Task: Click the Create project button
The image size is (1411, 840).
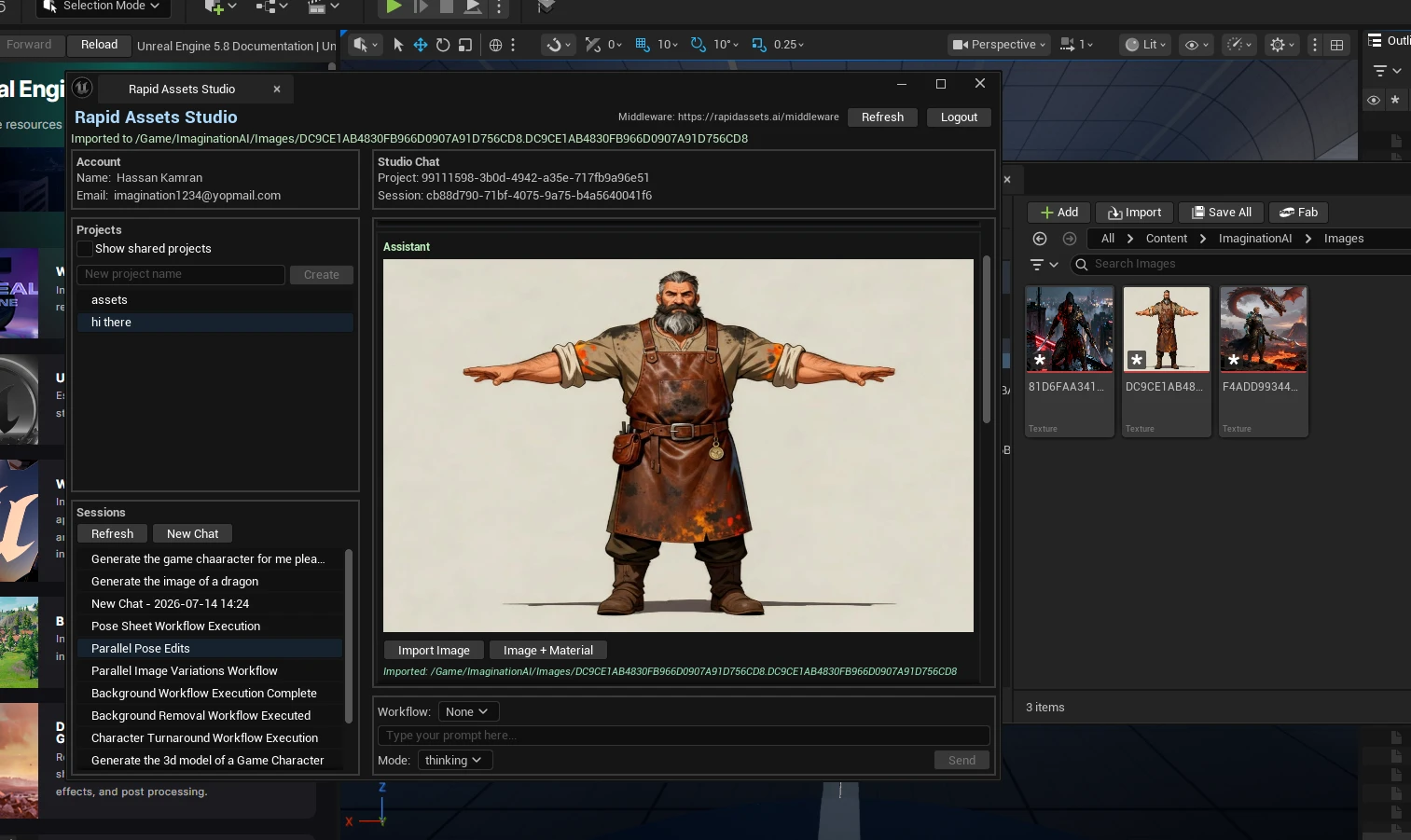Action: (321, 275)
